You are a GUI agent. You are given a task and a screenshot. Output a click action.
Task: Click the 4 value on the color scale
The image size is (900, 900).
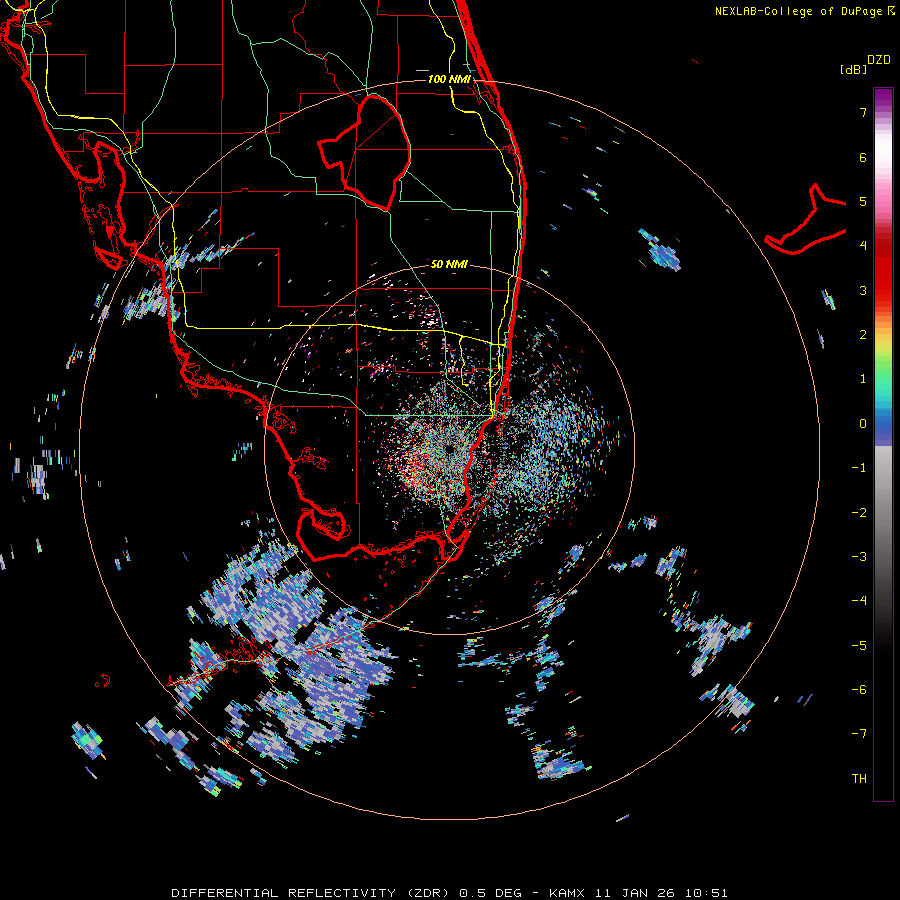[863, 246]
